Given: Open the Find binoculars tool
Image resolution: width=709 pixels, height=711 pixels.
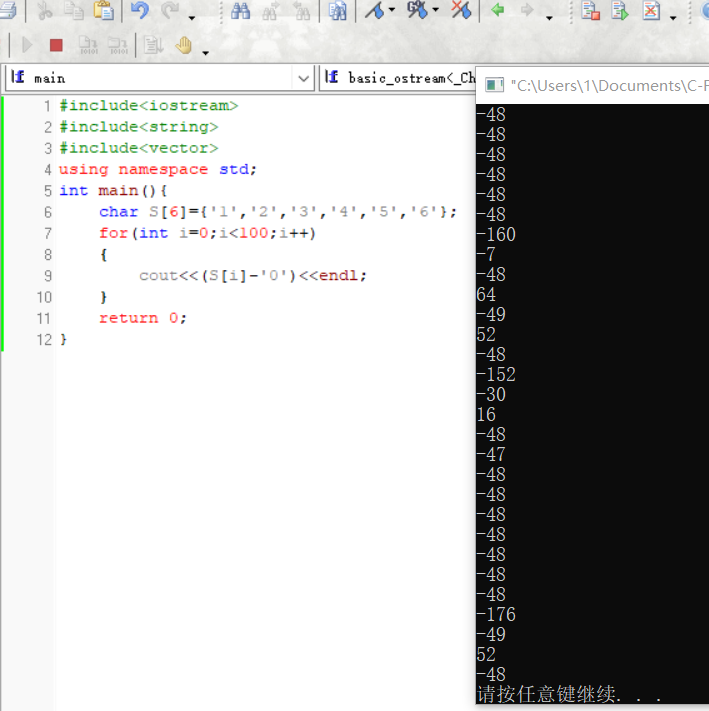Looking at the screenshot, I should click(240, 10).
